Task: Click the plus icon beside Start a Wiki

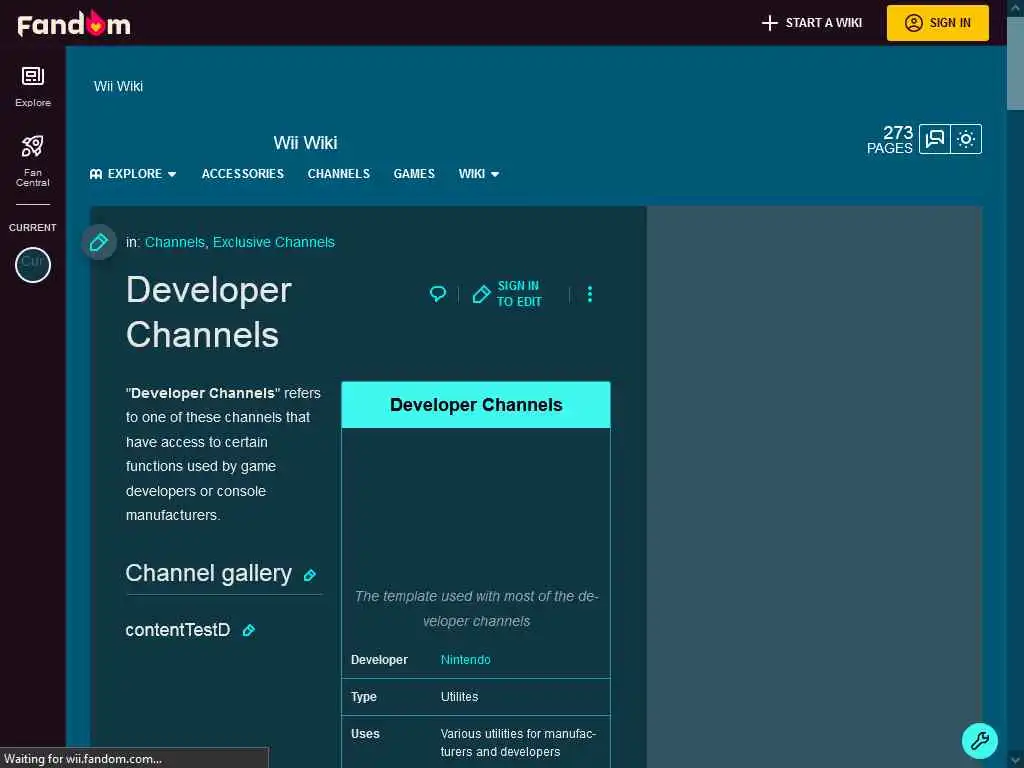Action: [x=769, y=23]
